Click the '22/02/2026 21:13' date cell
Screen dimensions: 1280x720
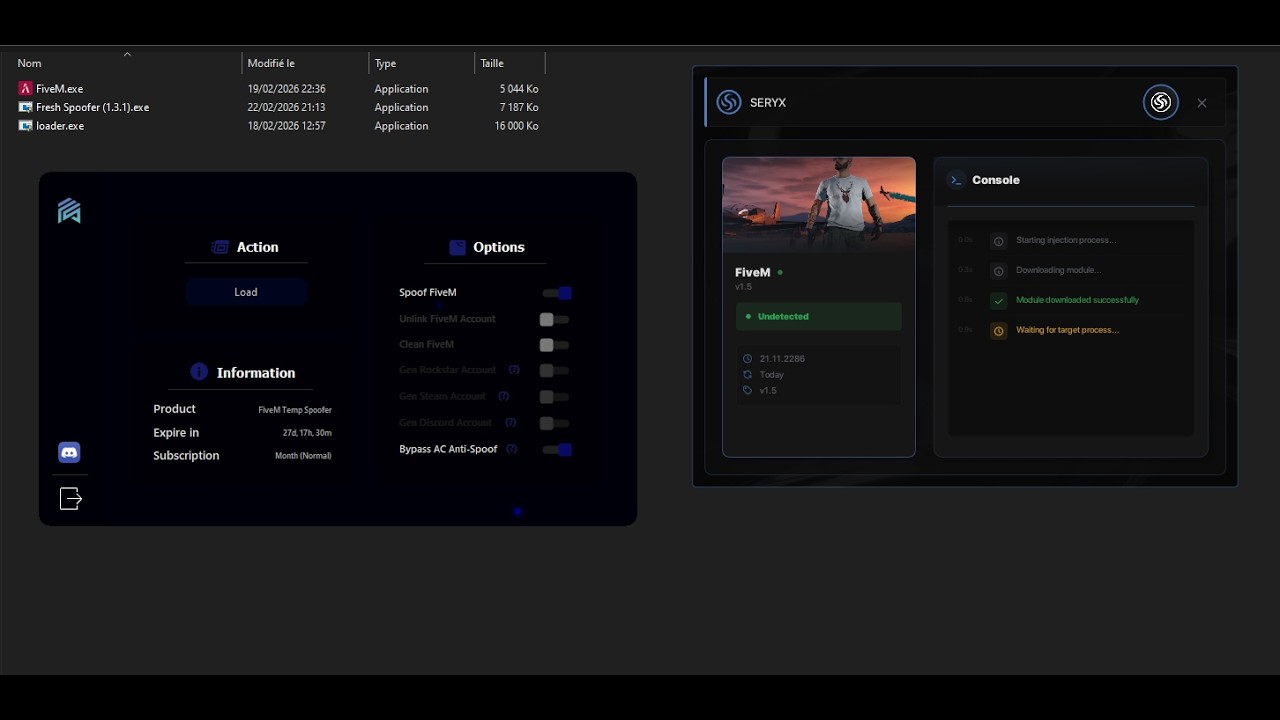tap(286, 107)
